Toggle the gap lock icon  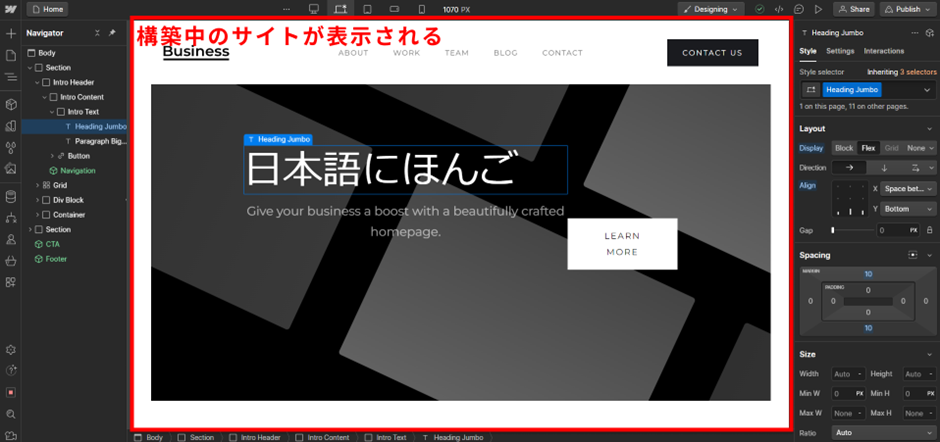pos(930,230)
